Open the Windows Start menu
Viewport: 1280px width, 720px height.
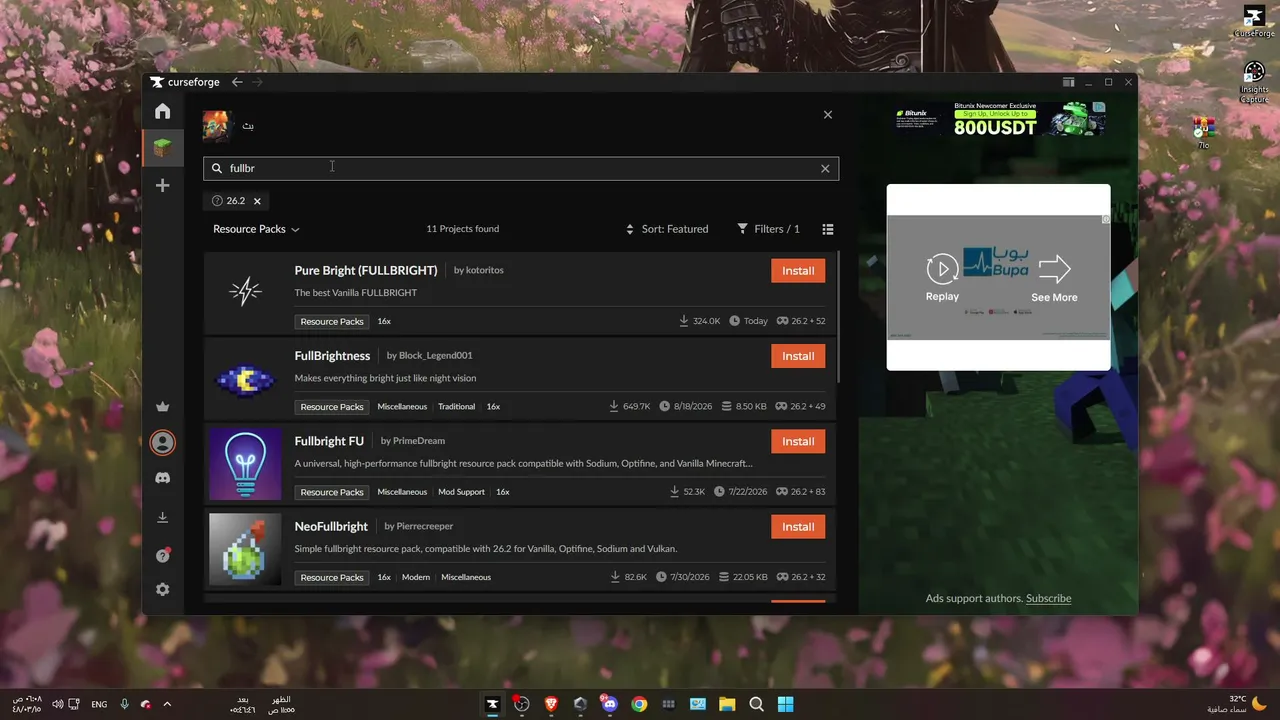click(x=786, y=704)
